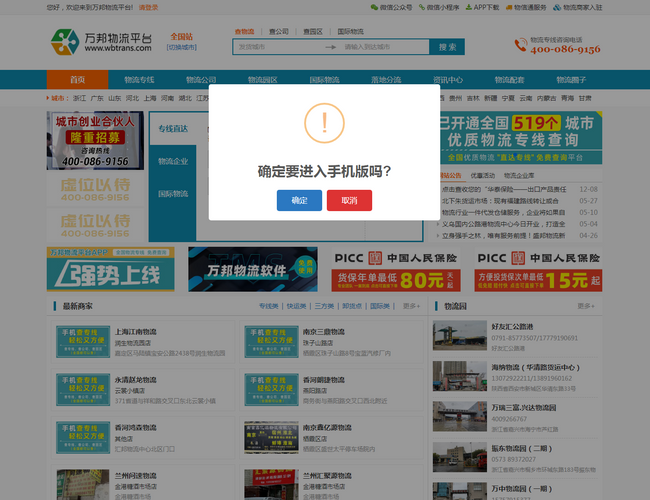Click the 南京鑫亿源物流 thumbnail image
The width and height of the screenshot is (650, 500).
pyautogui.click(x=272, y=438)
